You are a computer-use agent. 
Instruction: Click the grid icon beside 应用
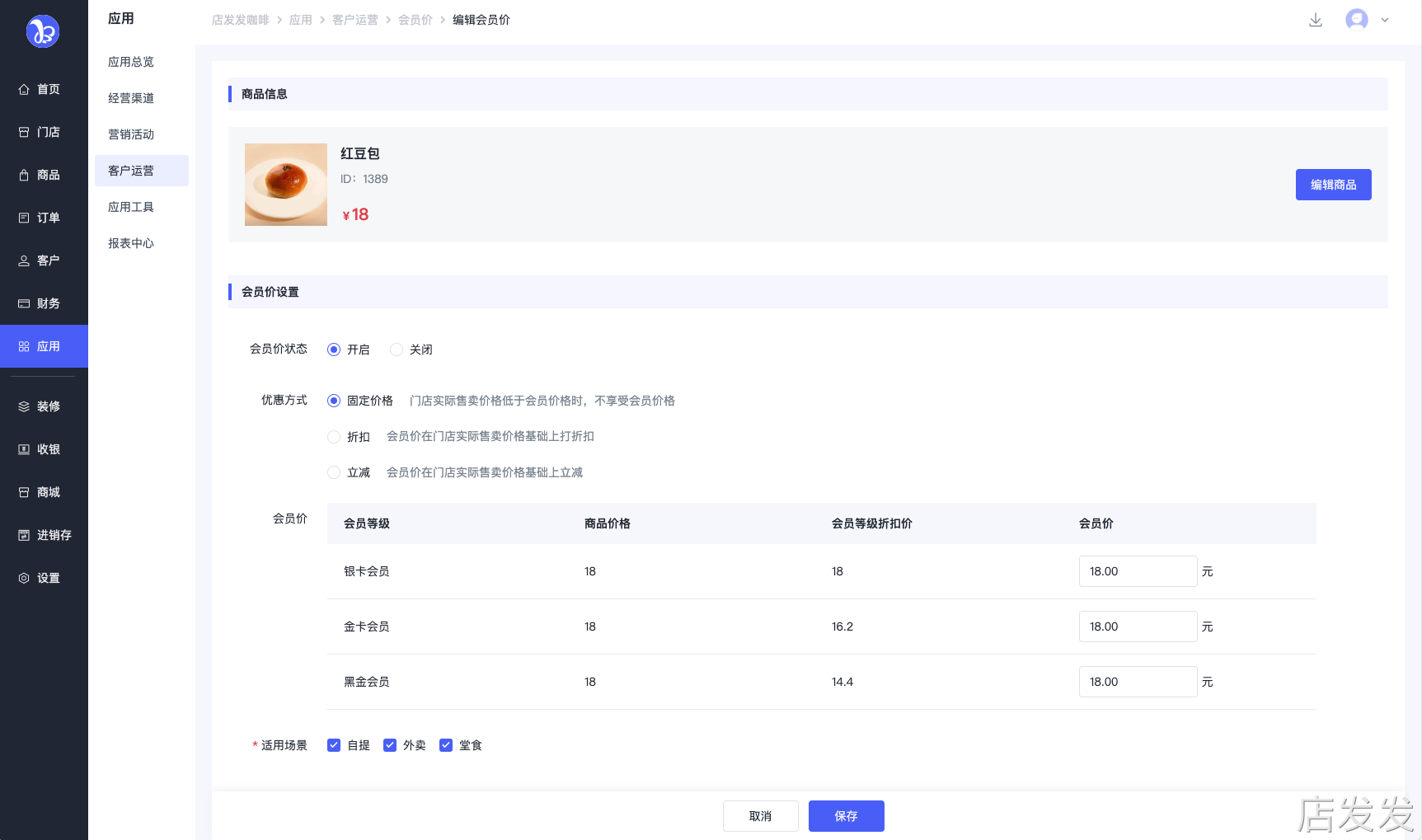[24, 346]
